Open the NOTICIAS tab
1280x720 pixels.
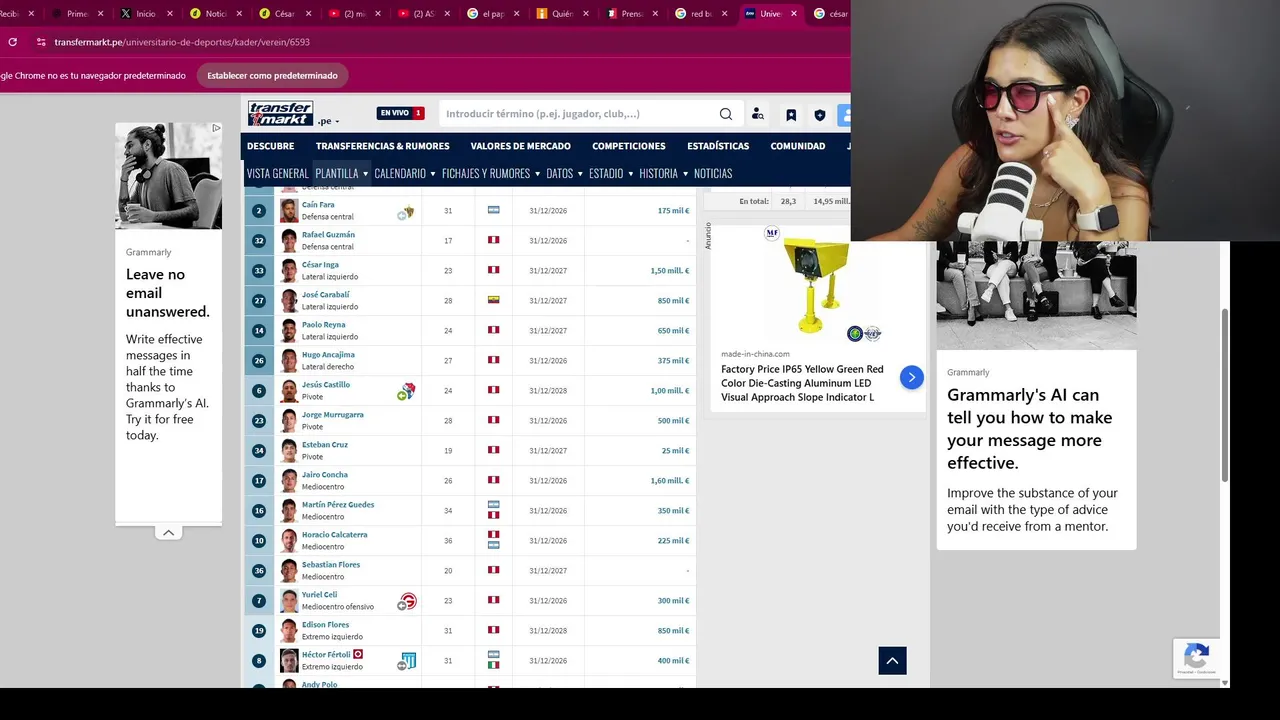pos(713,173)
